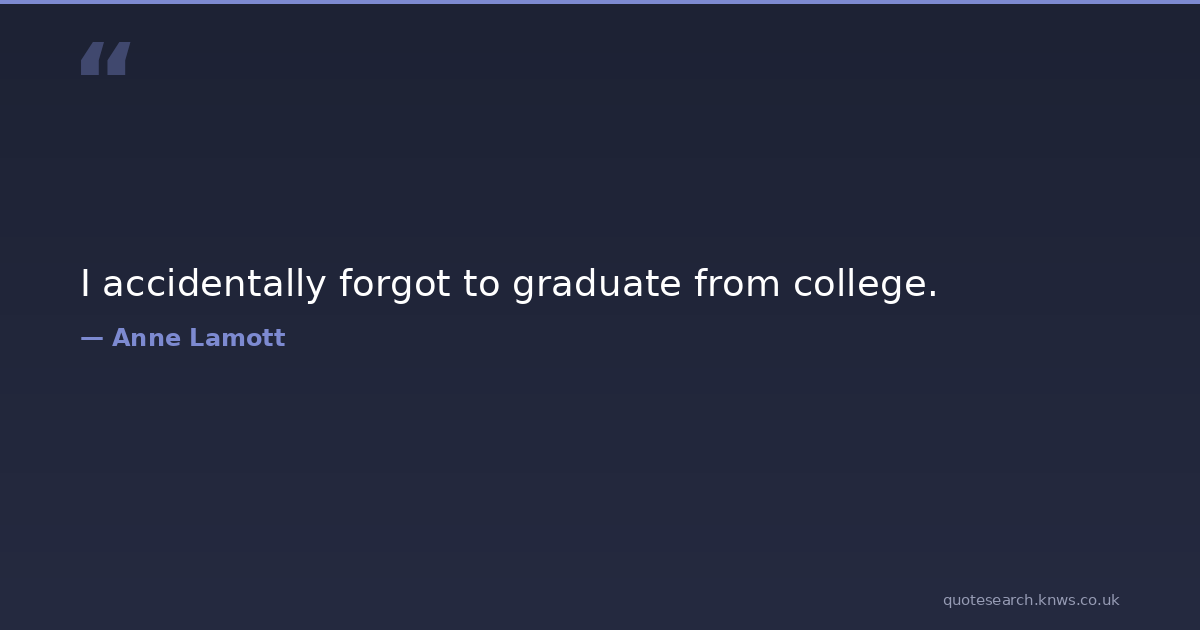Click the ".co.uk" ending of the footer URL

tap(1099, 600)
